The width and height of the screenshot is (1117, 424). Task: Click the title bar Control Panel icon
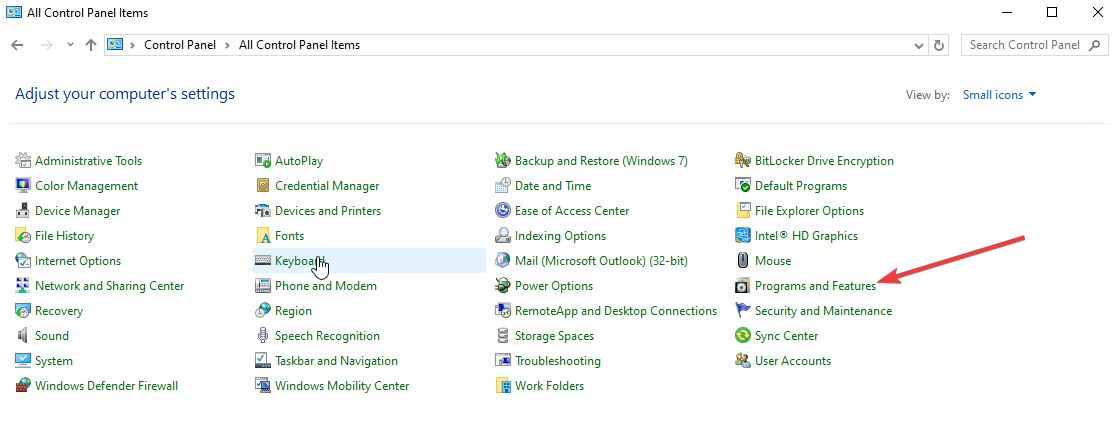pyautogui.click(x=14, y=12)
